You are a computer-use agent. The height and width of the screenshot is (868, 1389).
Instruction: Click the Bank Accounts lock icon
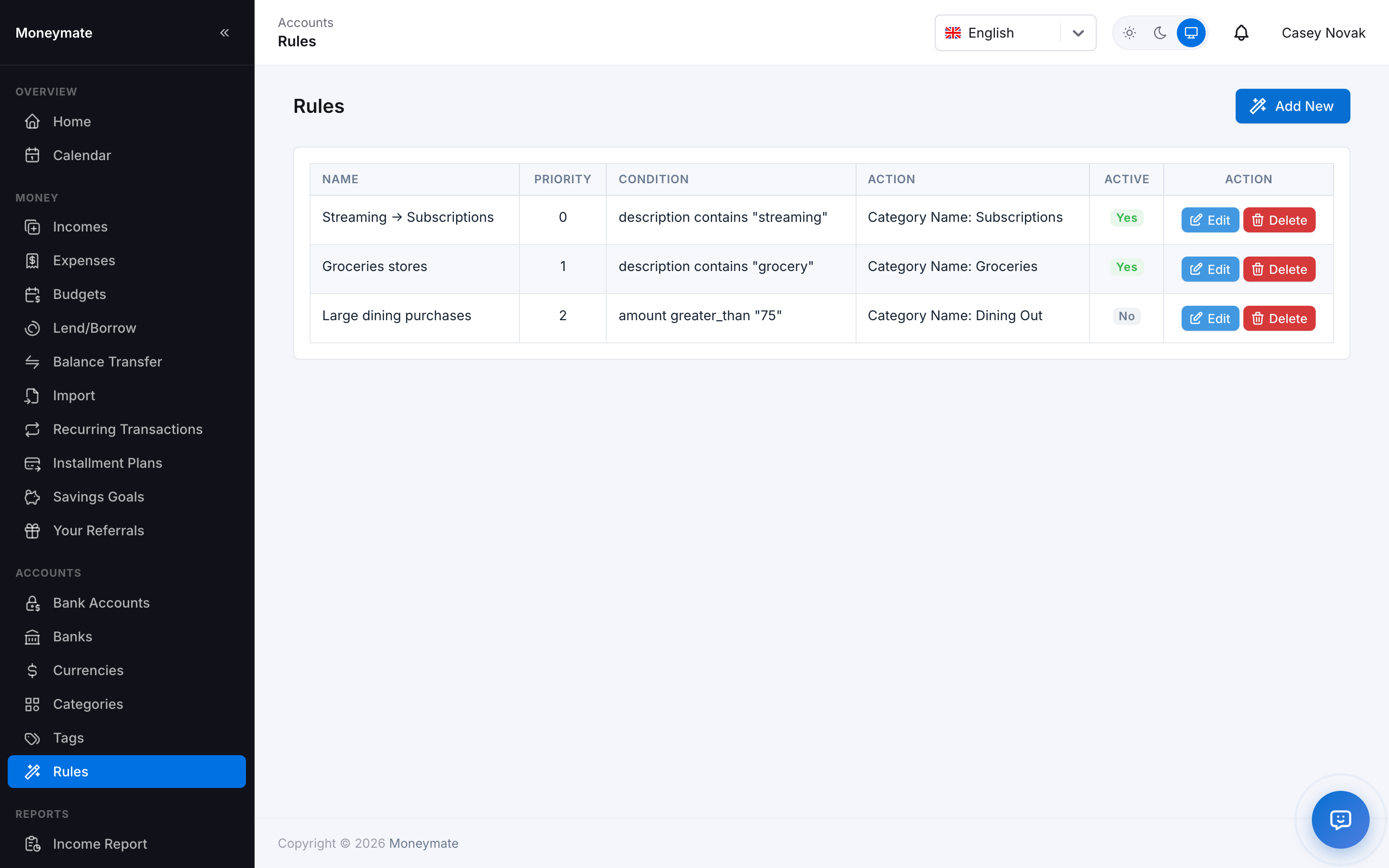tap(33, 603)
